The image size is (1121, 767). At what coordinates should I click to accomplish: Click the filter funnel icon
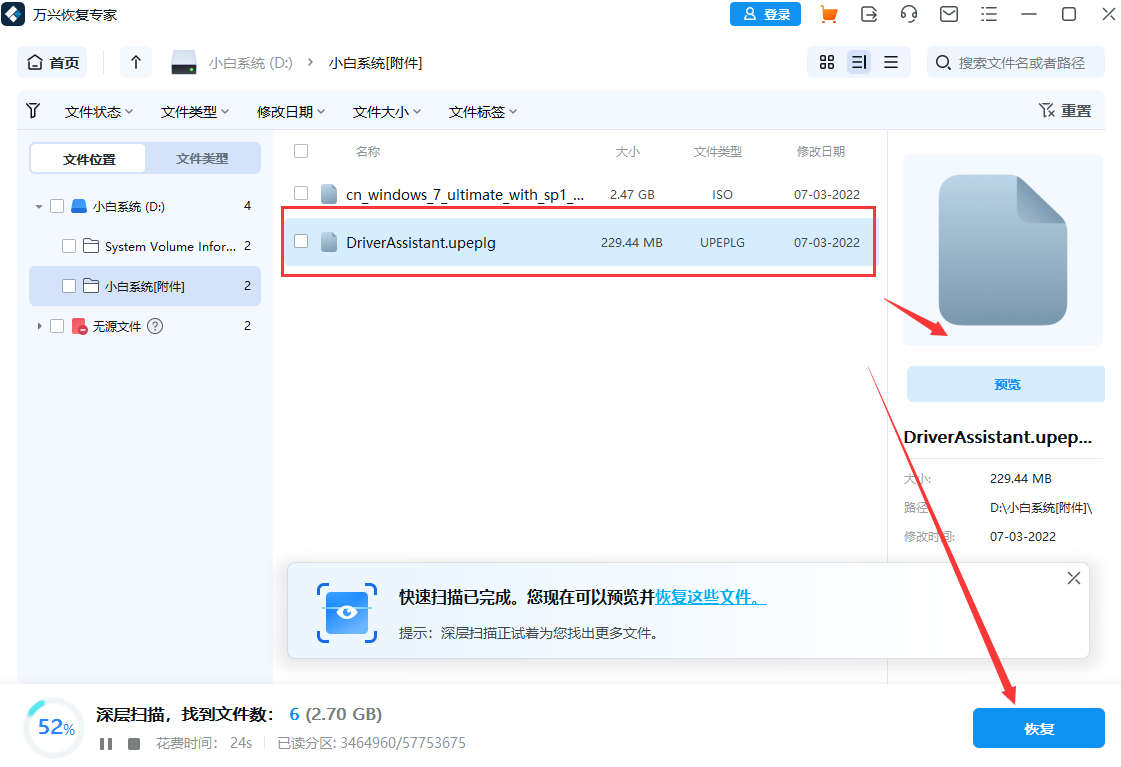point(33,111)
